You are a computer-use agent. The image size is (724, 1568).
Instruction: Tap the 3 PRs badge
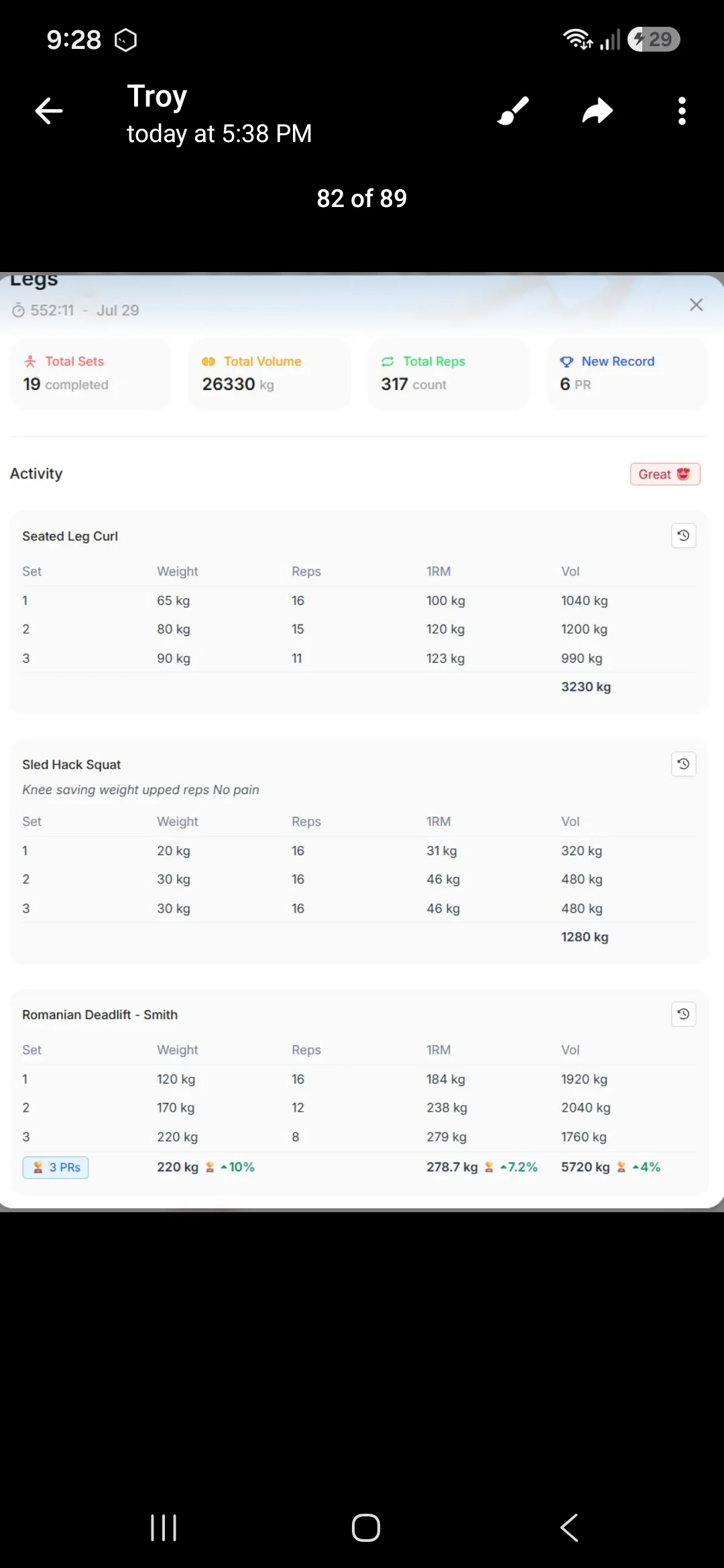pyautogui.click(x=56, y=1167)
